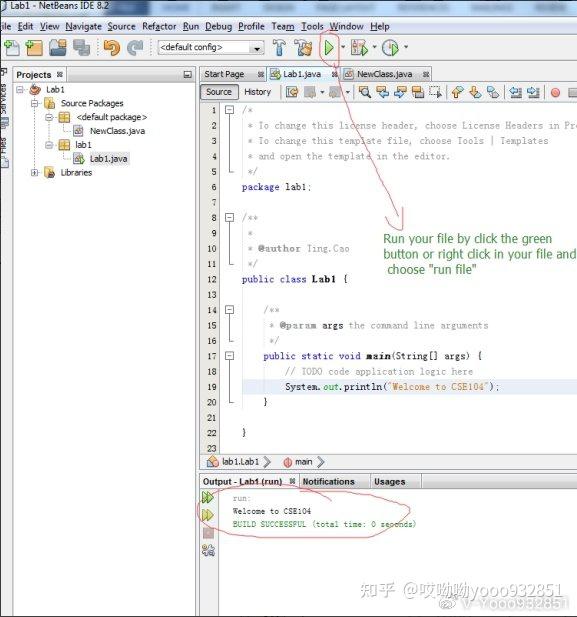Select the Source view button
Screen dimensions: 577x617
click(x=219, y=92)
